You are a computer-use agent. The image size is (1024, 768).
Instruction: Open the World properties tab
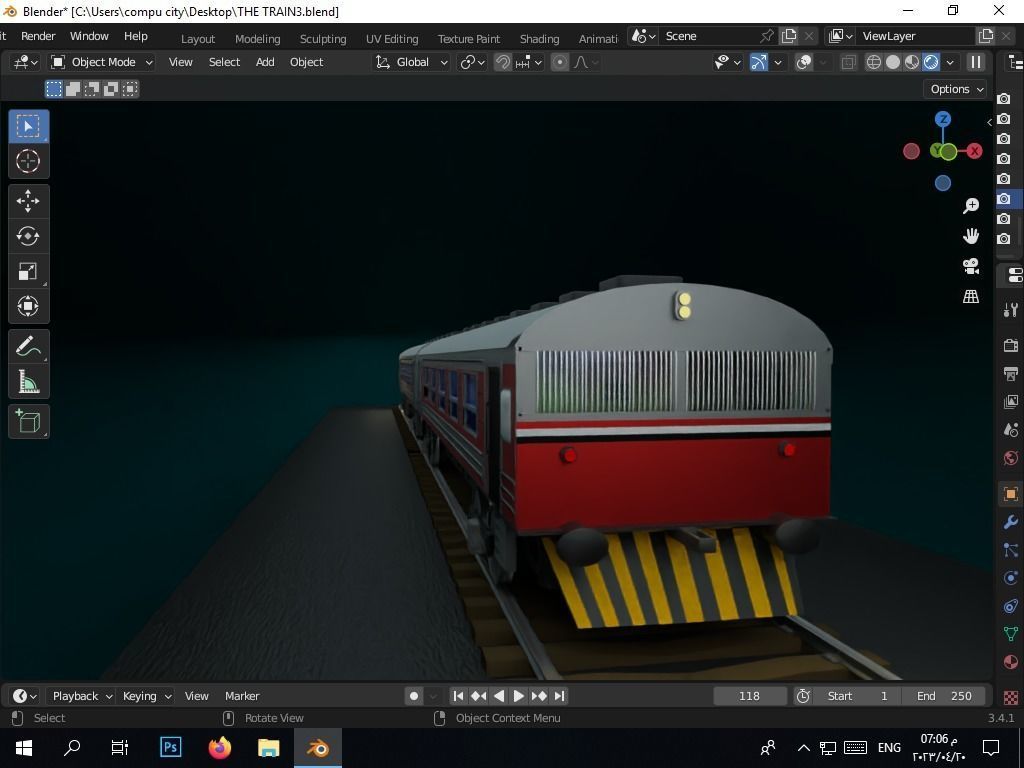coord(1010,458)
